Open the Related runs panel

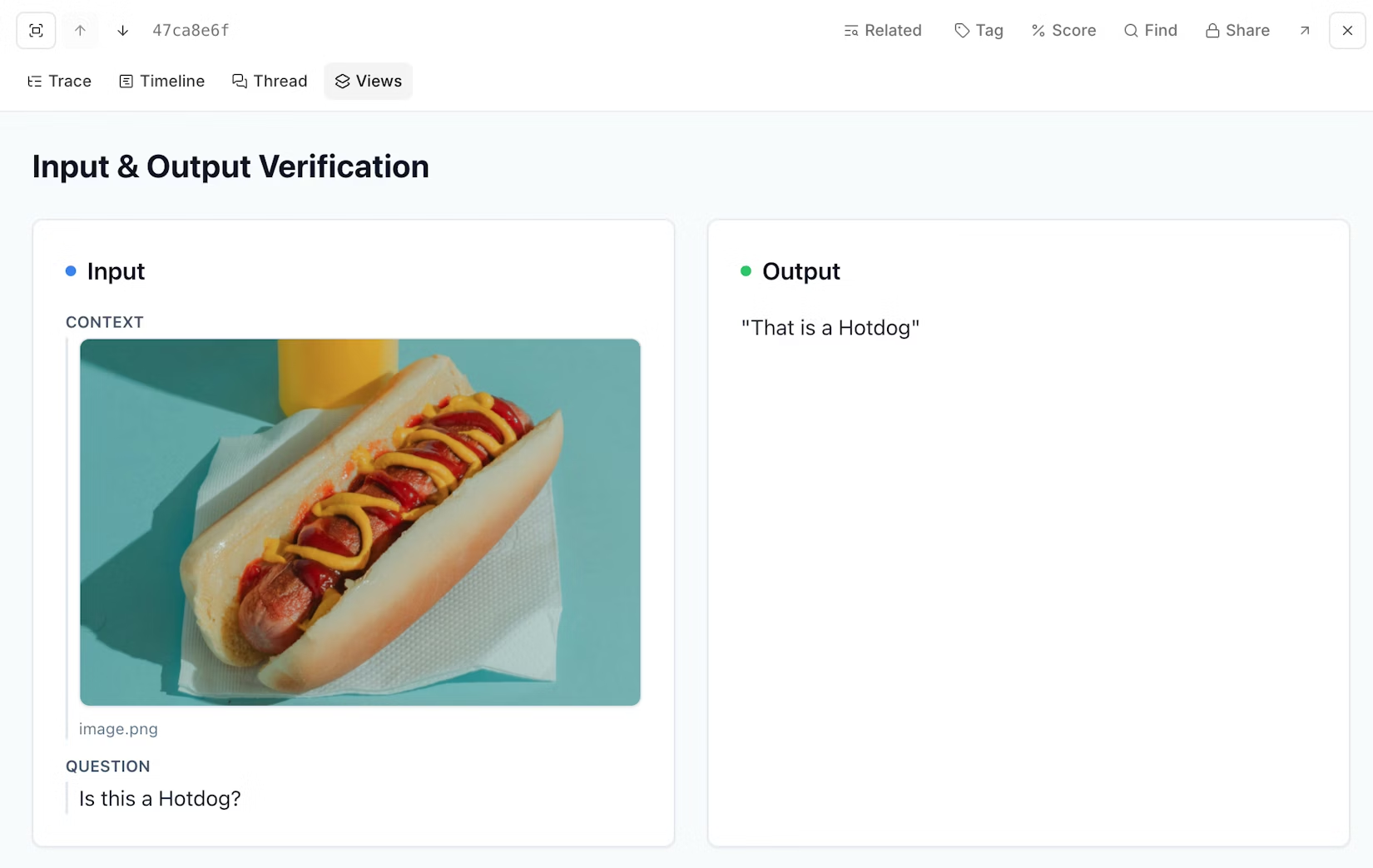882,30
